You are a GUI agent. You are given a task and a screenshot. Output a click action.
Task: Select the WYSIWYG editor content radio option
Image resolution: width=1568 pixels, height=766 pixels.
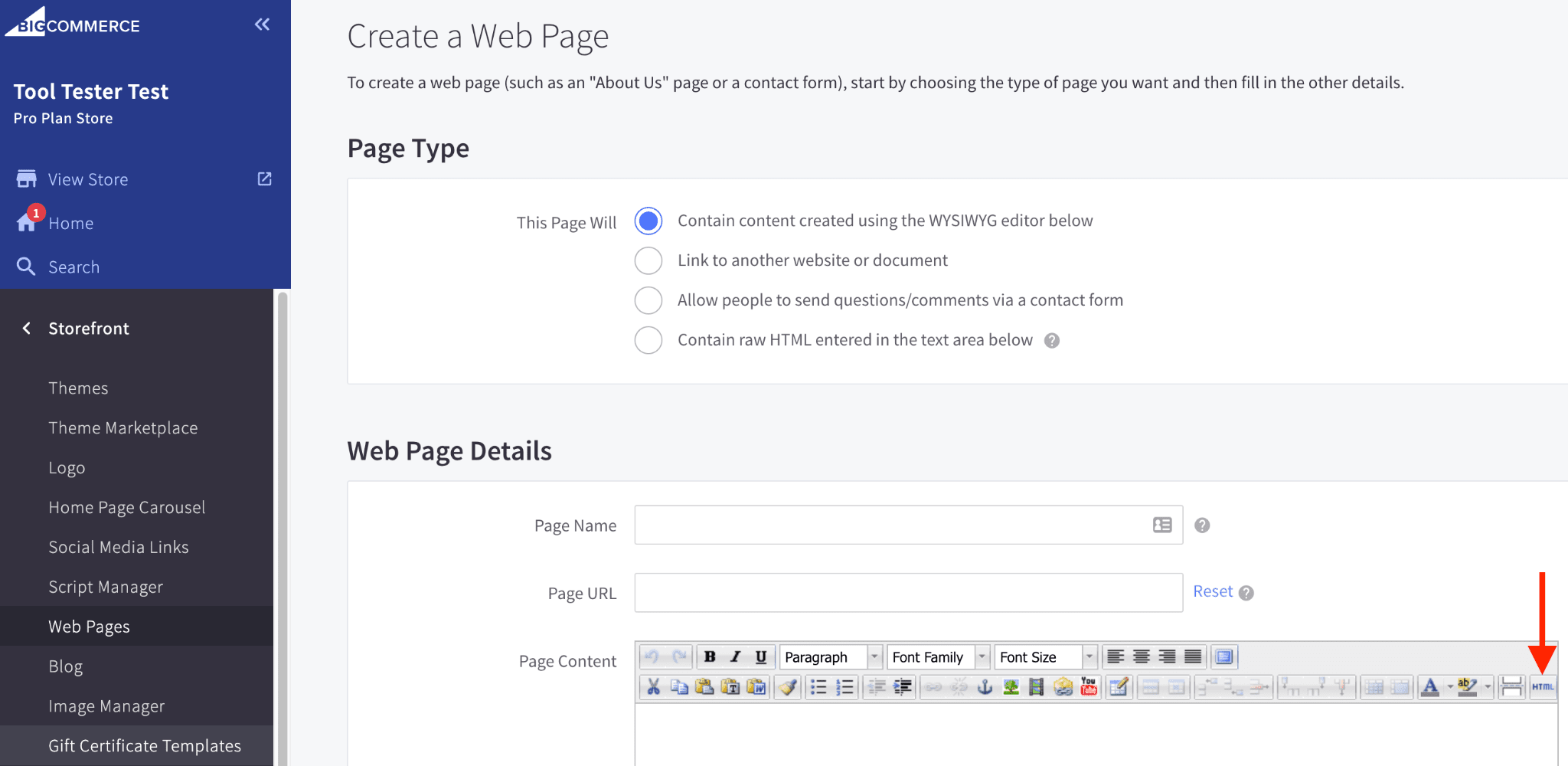[x=648, y=221]
